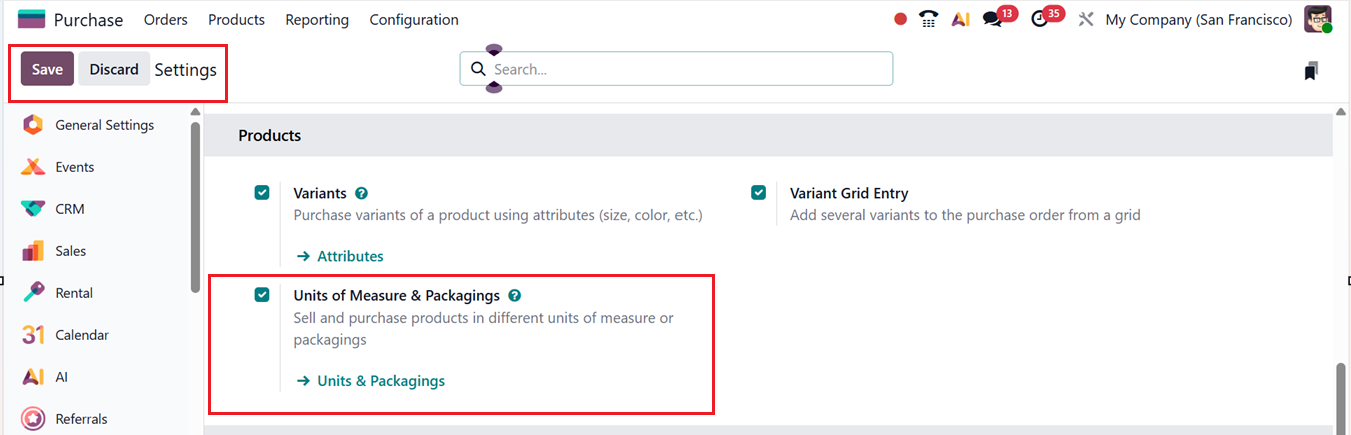1351x435 pixels.
Task: Click the debug tools wrench icon
Action: [1086, 19]
